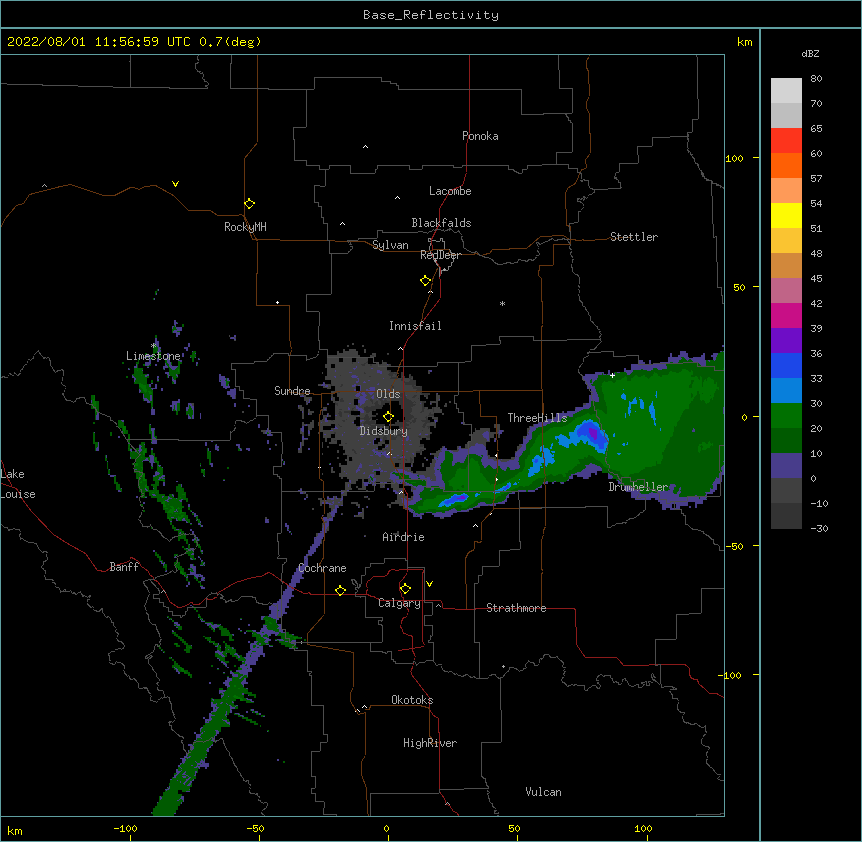Pick the orange 57–60 dBZ legend swatch
This screenshot has height=842, width=862.
pos(786,165)
